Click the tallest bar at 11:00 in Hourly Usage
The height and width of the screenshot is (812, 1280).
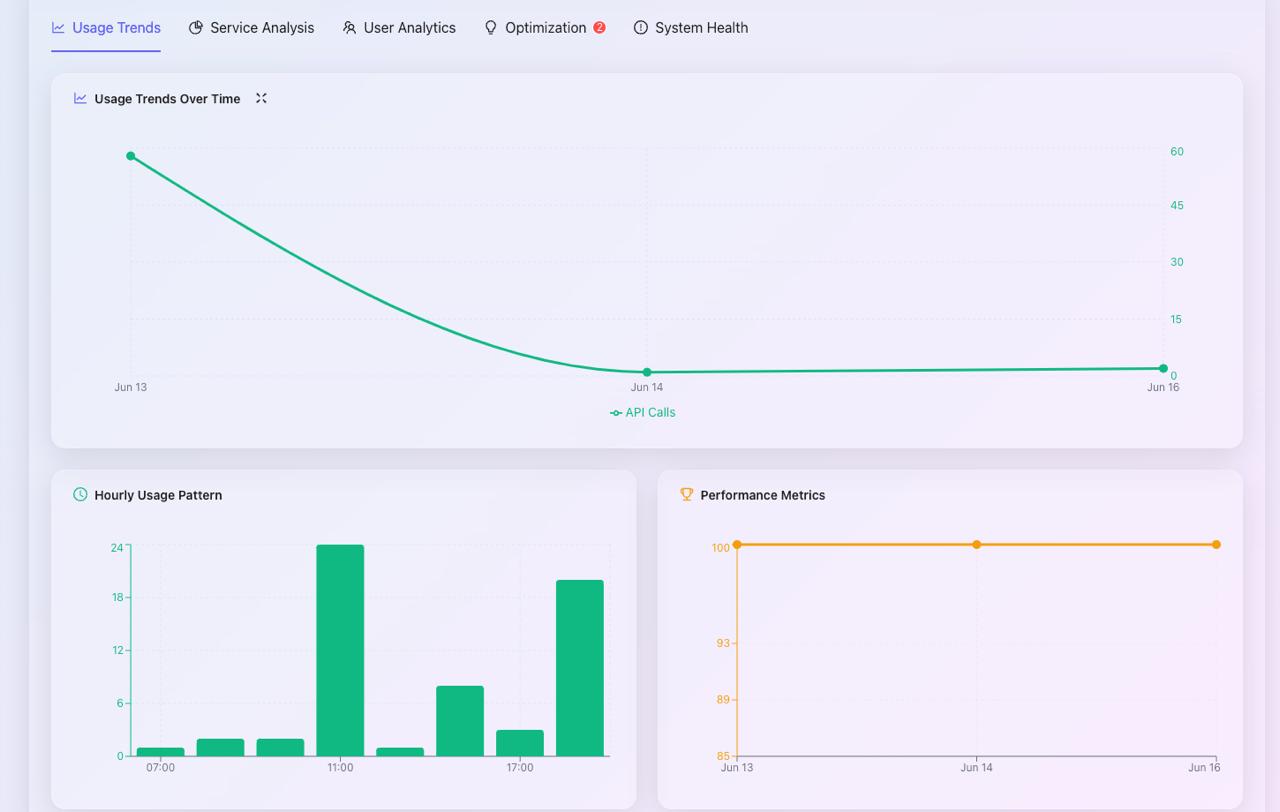(340, 650)
